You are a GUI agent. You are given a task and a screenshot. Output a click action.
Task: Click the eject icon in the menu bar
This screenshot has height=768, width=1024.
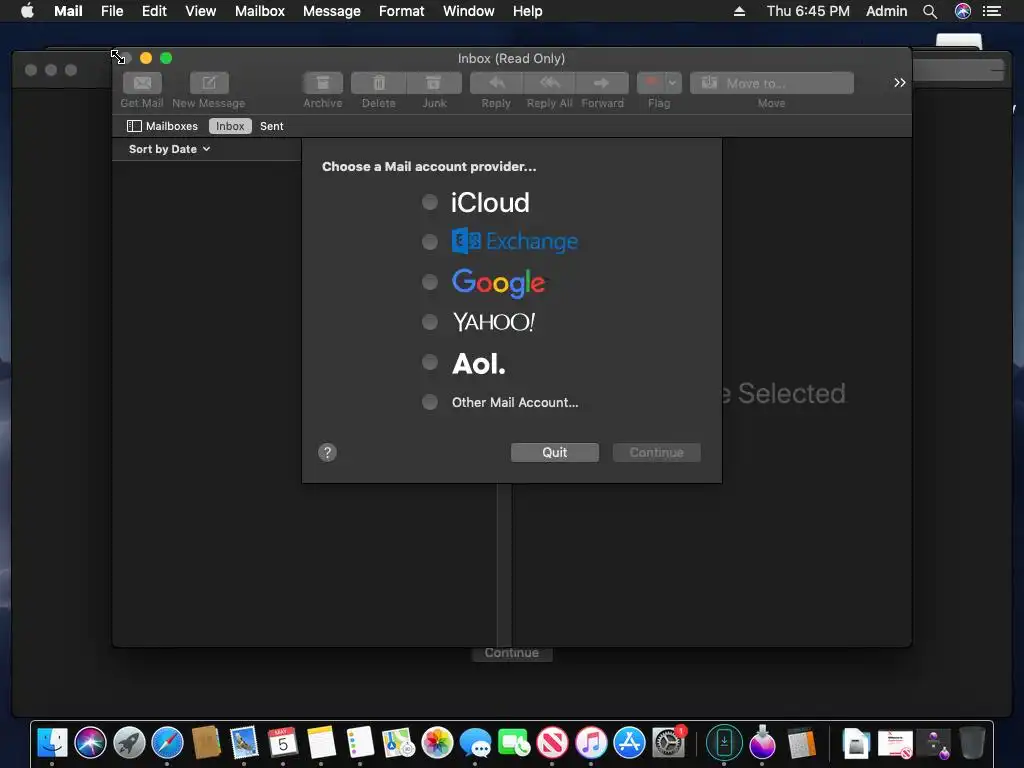click(739, 11)
